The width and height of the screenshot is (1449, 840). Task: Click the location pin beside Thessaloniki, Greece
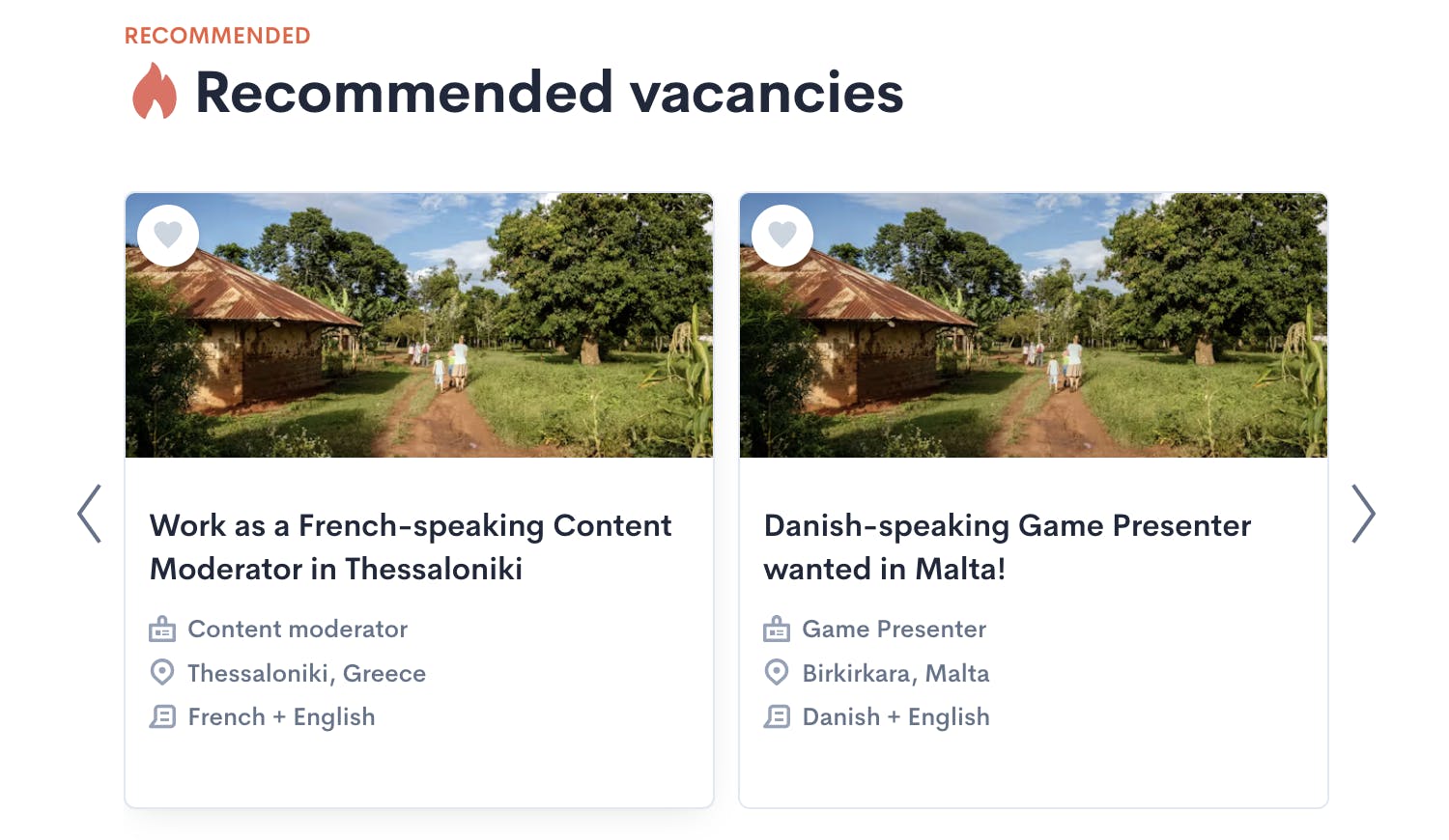[162, 672]
